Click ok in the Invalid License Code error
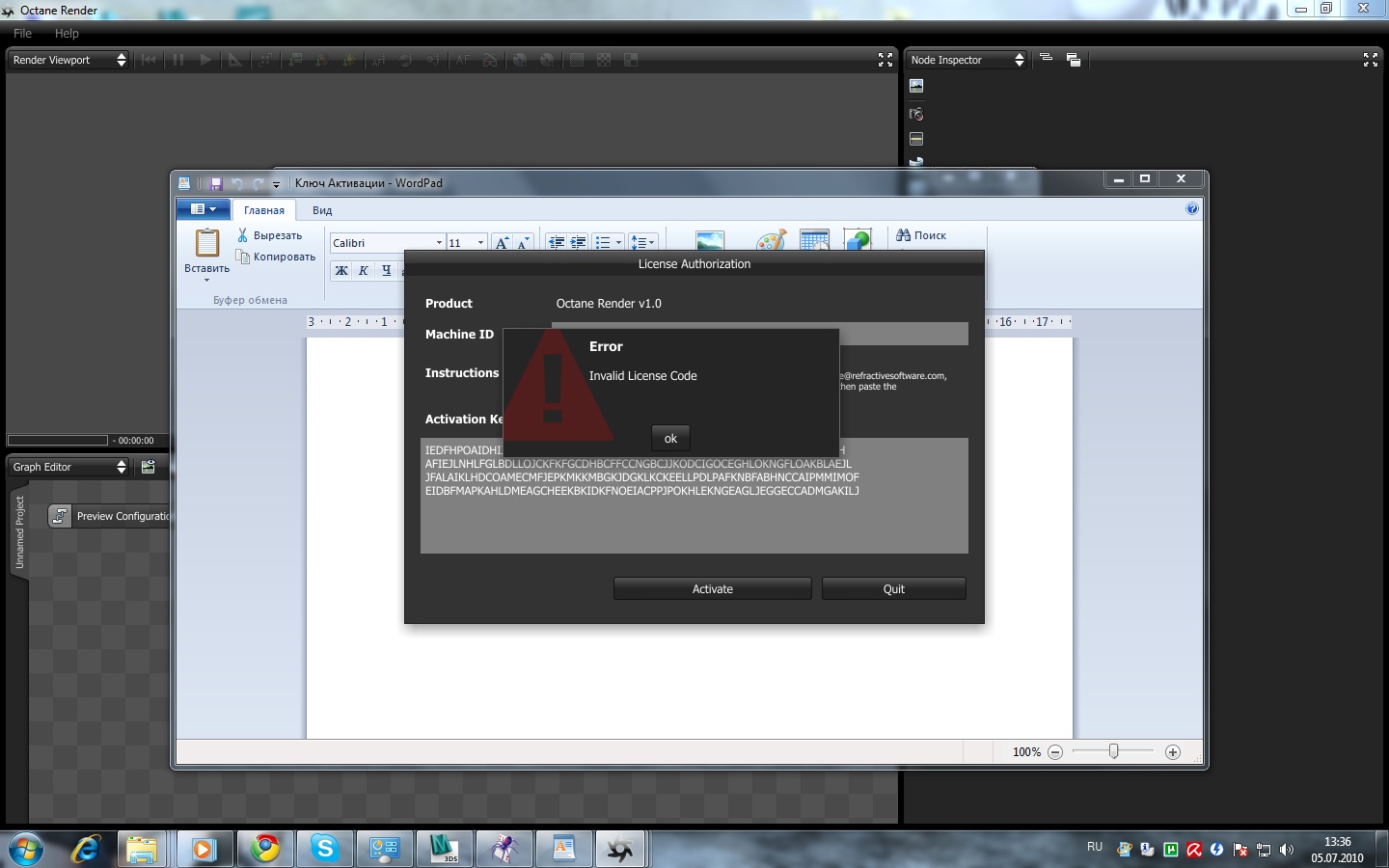The image size is (1389, 868). tap(670, 439)
